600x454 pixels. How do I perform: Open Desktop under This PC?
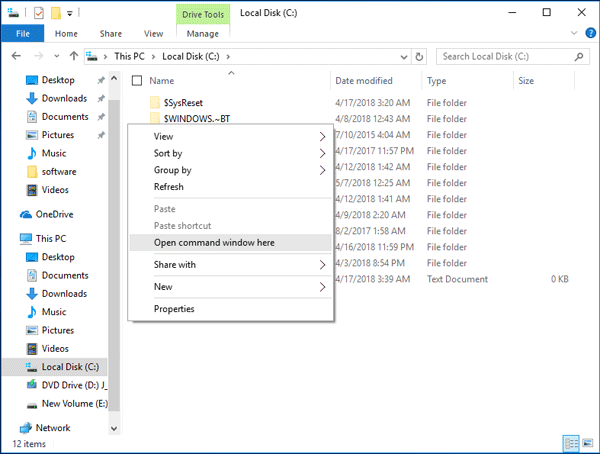click(58, 257)
